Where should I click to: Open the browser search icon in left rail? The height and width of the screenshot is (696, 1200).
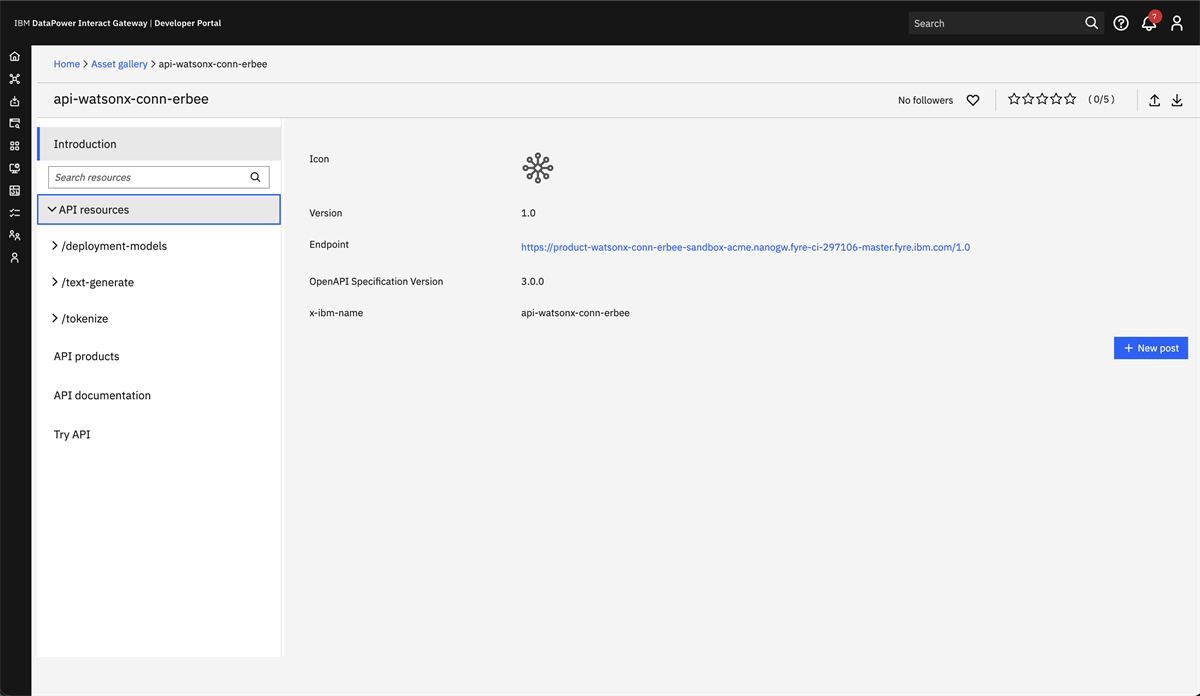14,123
